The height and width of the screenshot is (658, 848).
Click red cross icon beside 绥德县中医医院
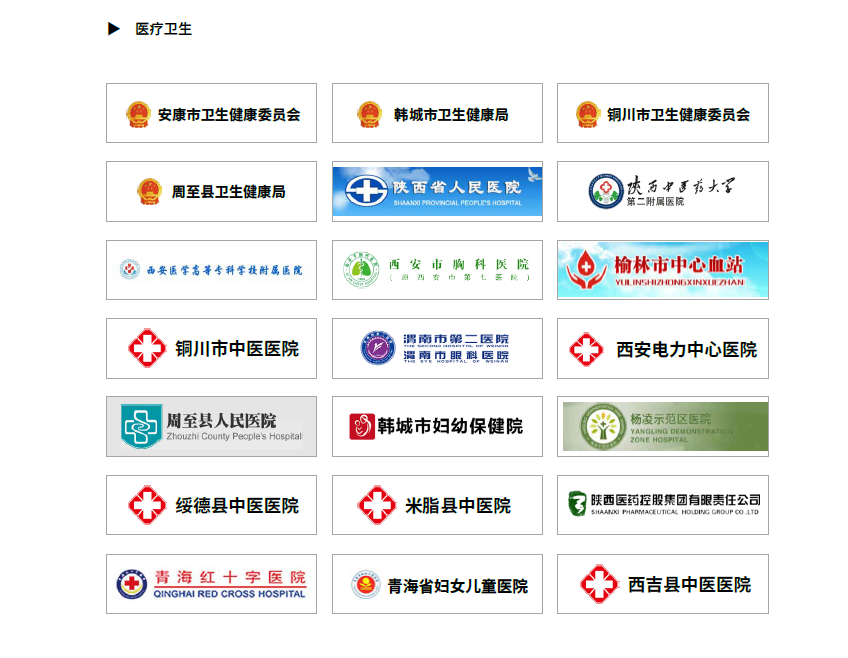tap(147, 505)
